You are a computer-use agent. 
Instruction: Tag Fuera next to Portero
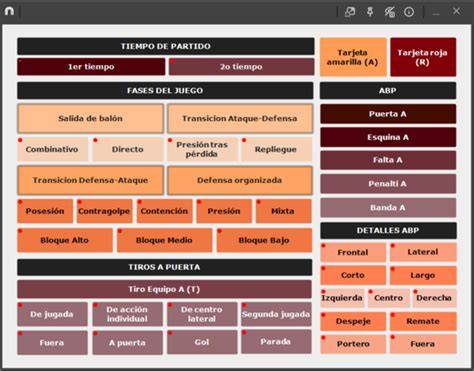click(423, 344)
